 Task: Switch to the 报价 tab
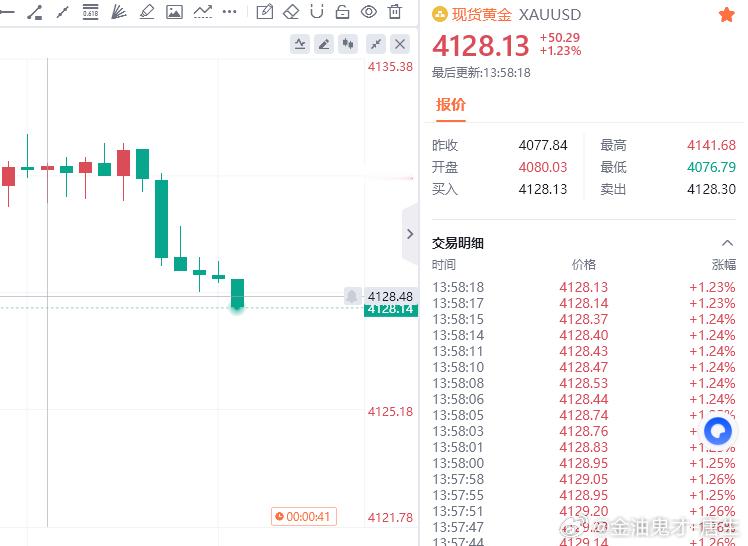[450, 104]
